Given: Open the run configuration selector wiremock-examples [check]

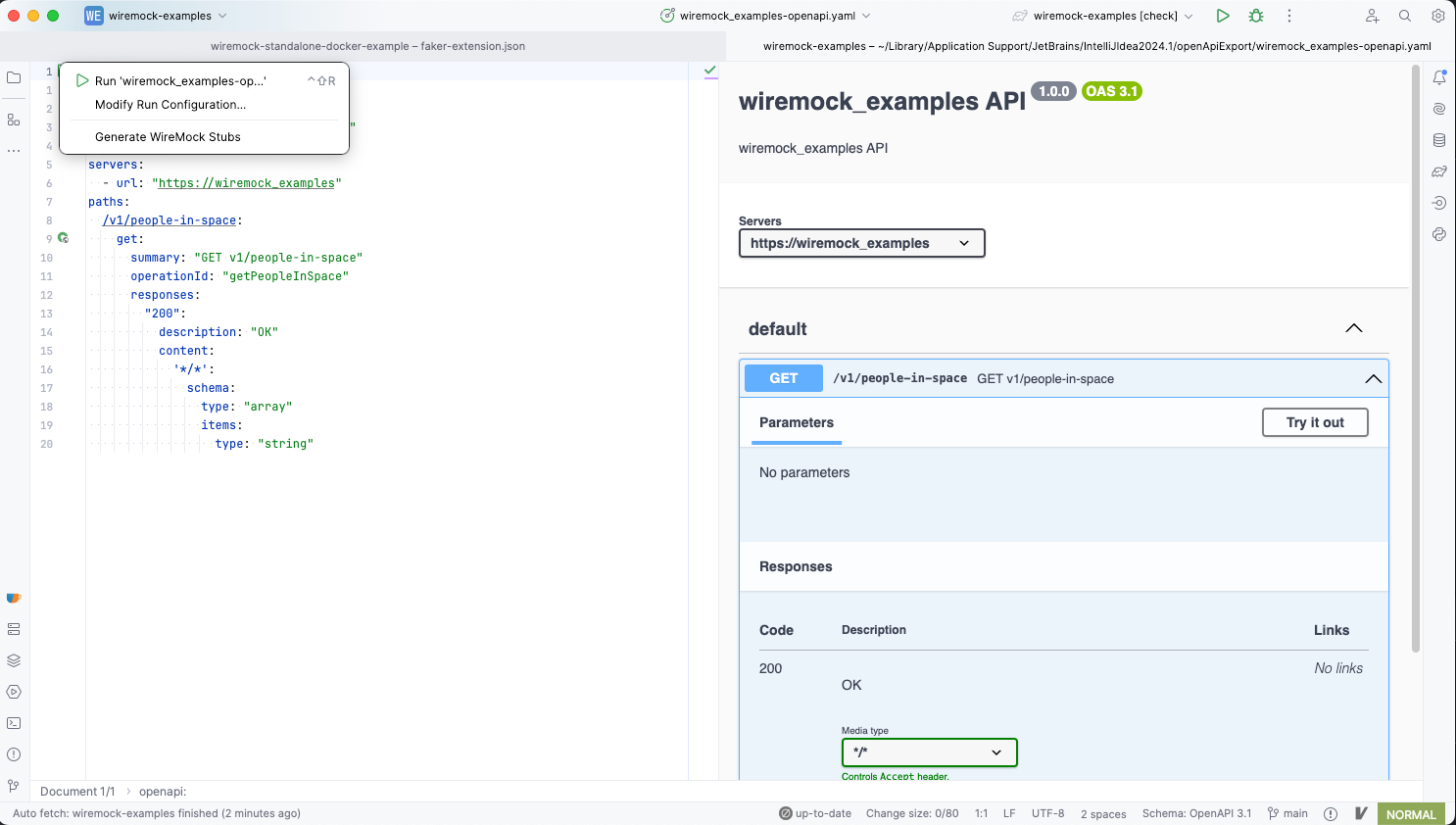Looking at the screenshot, I should [x=1103, y=16].
